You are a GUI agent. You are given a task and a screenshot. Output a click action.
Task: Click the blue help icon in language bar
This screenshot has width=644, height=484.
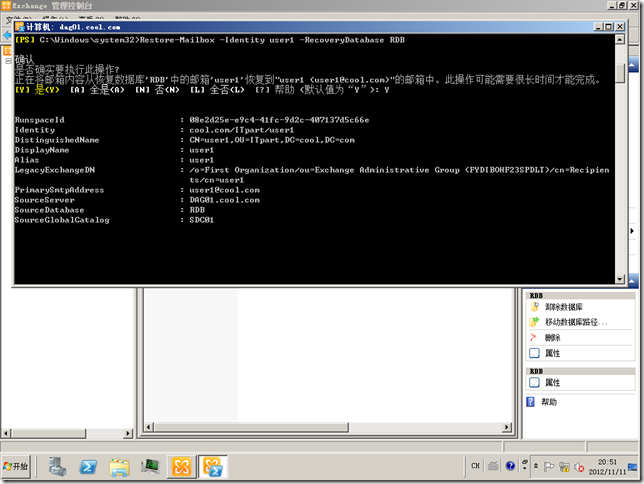[510, 466]
